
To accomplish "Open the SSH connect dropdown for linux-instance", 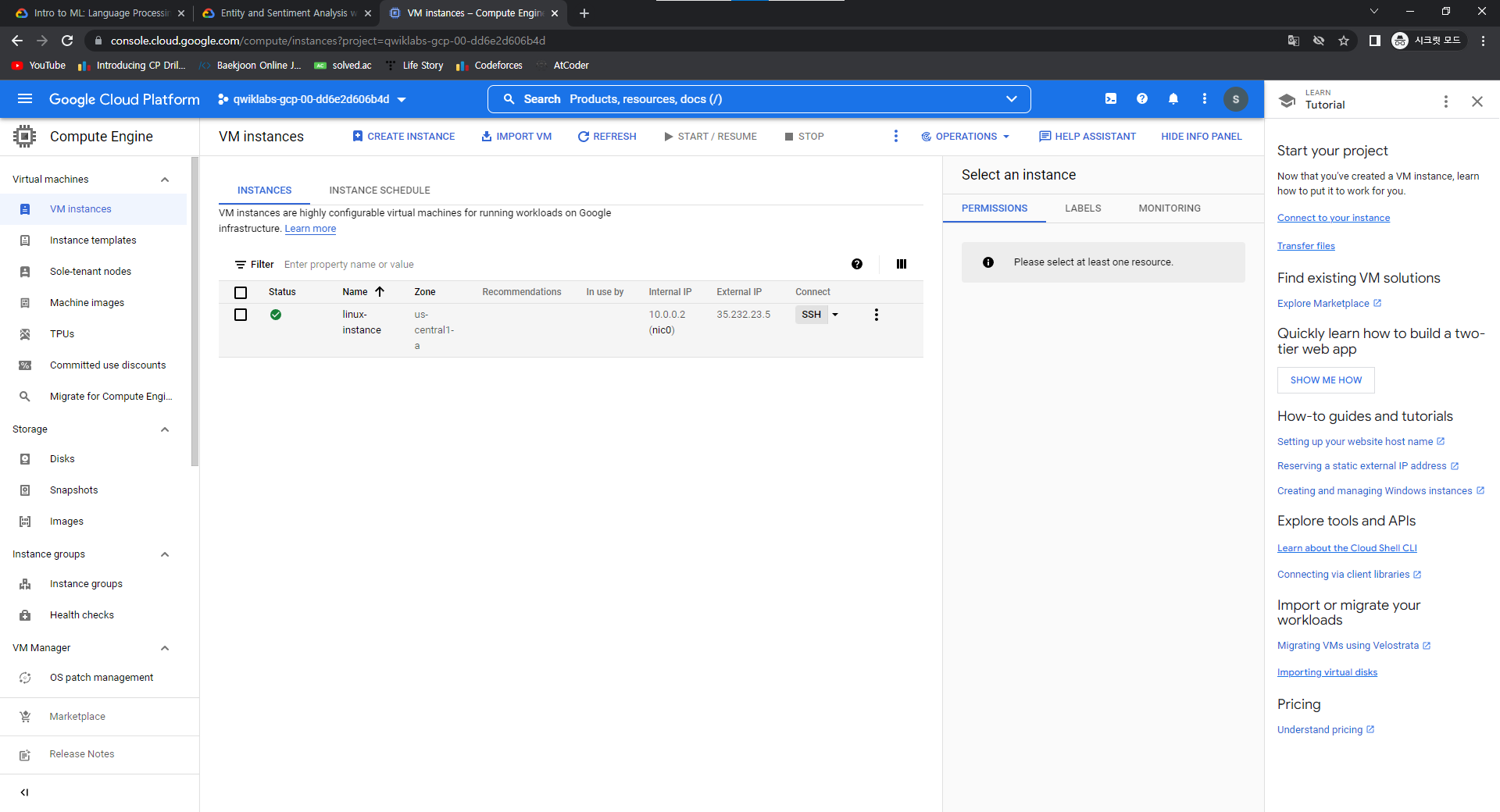I will click(x=835, y=315).
